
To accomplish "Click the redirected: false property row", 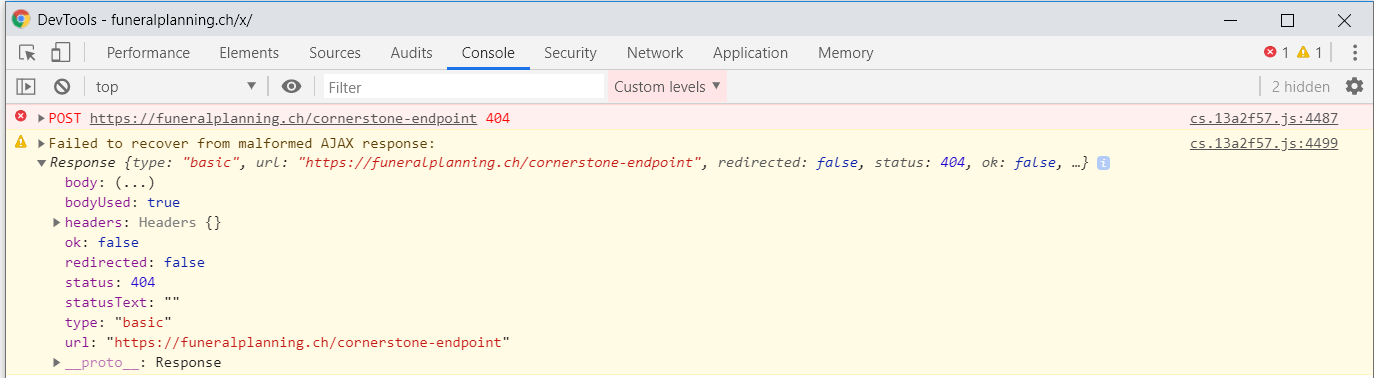I will point(134,263).
